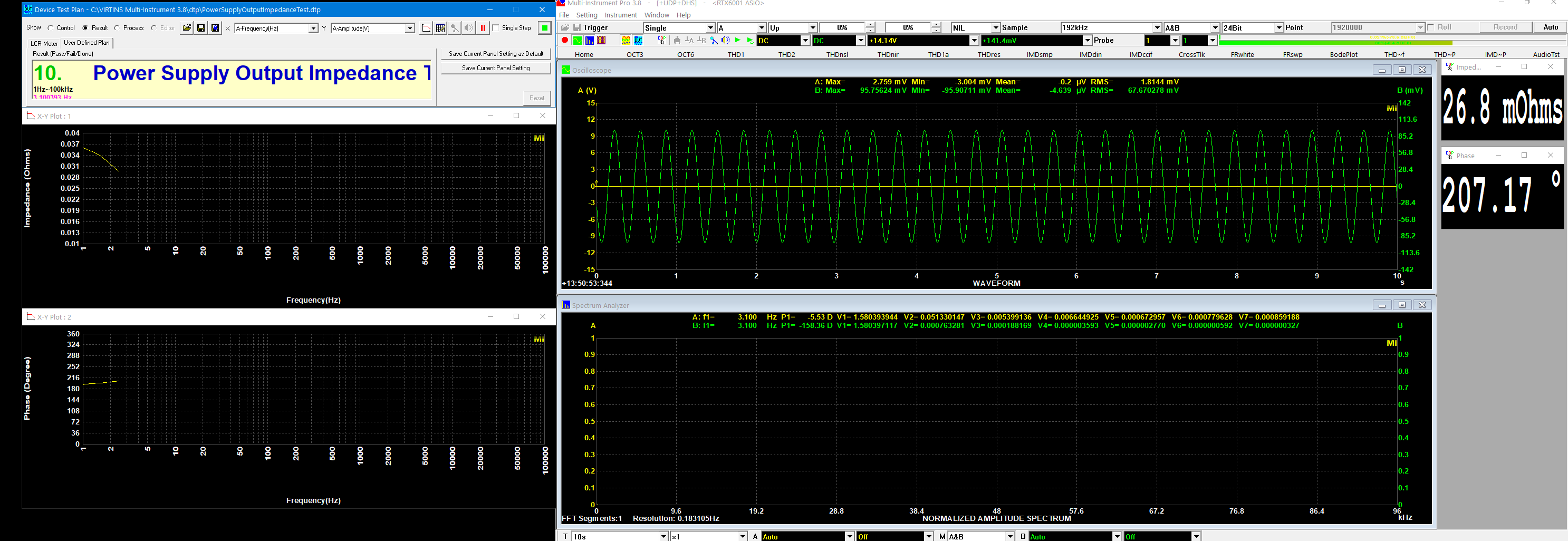Expand the X axis A-Frequency(Hz) dropdown
The image size is (1568, 541).
[x=313, y=28]
